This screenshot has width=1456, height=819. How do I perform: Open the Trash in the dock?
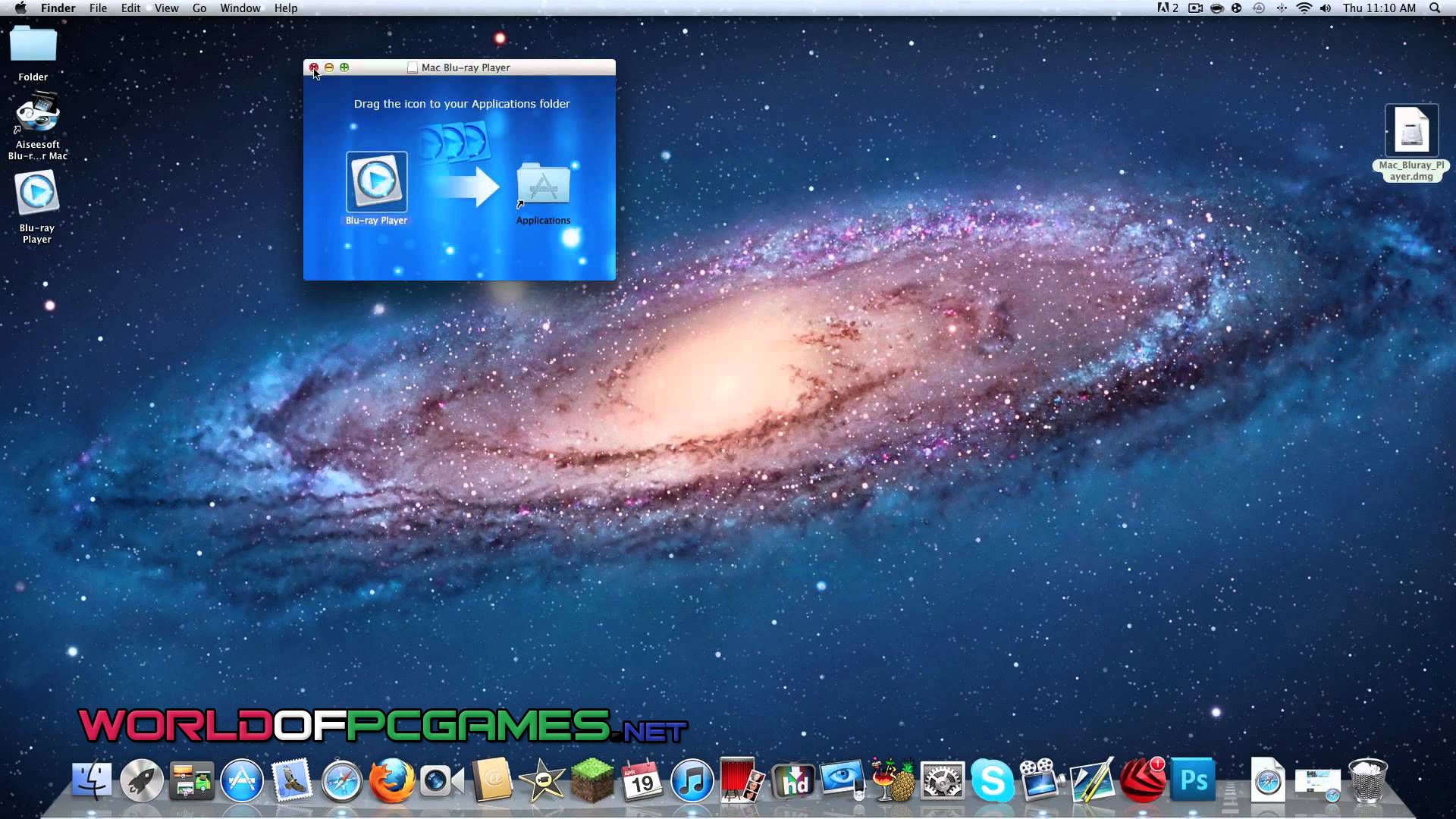(1367, 780)
